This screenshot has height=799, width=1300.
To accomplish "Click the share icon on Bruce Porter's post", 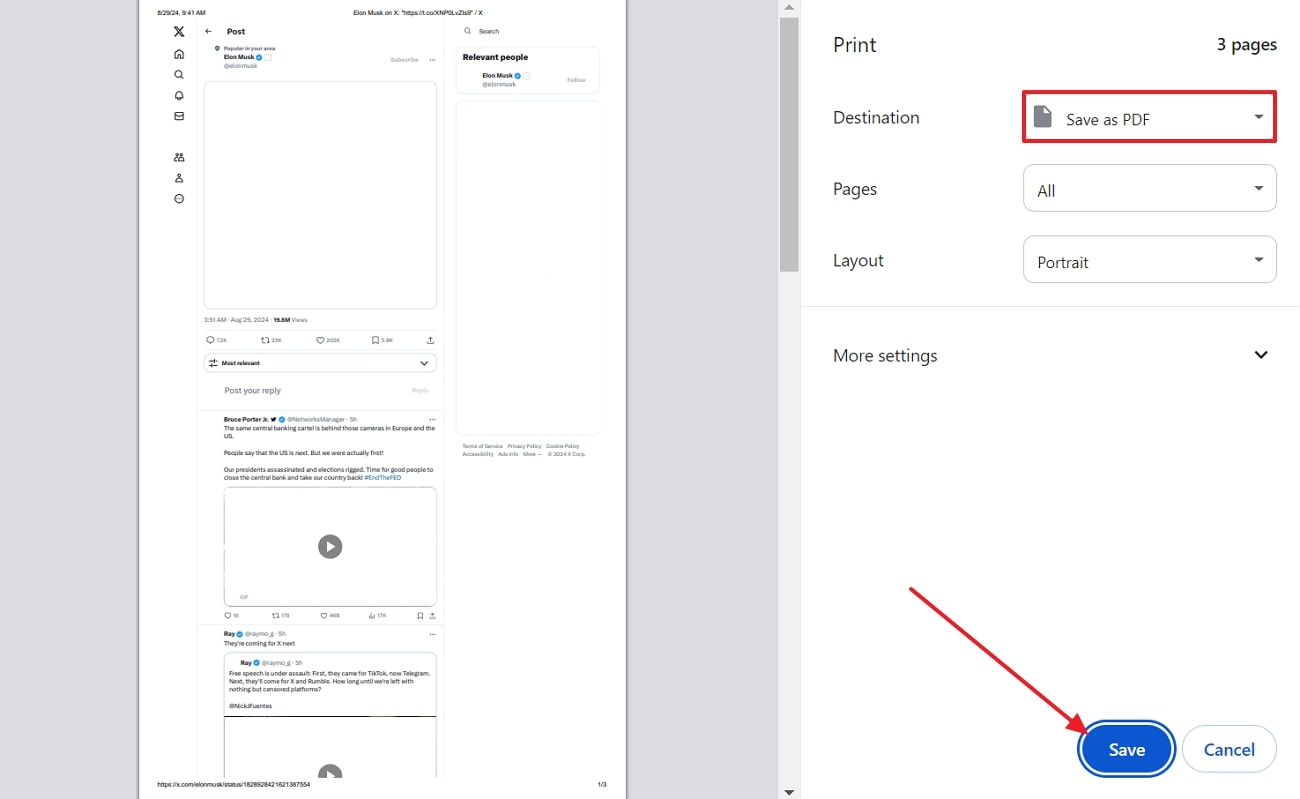I will point(432,616).
